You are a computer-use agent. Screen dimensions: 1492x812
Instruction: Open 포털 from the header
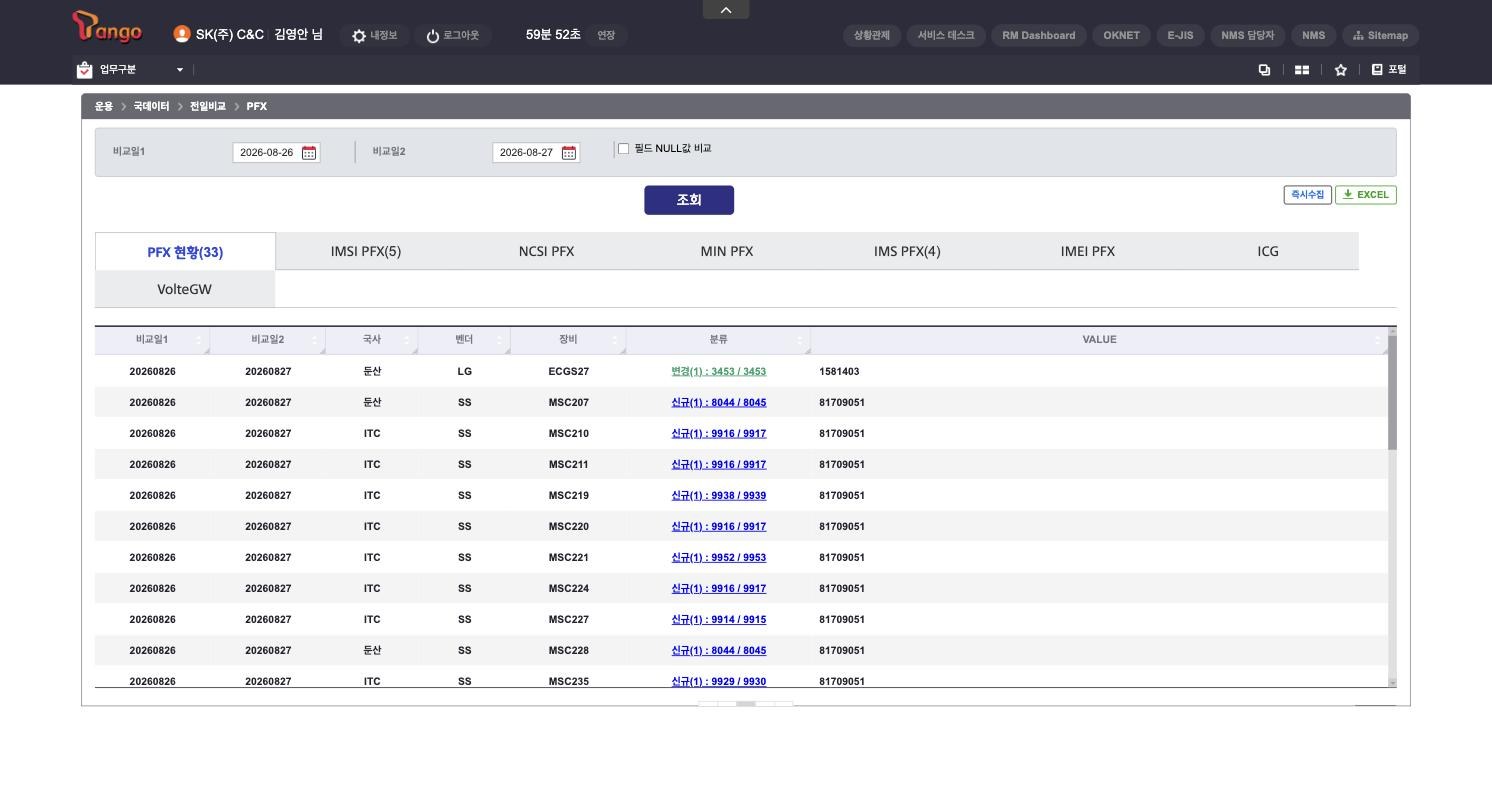(x=1389, y=70)
